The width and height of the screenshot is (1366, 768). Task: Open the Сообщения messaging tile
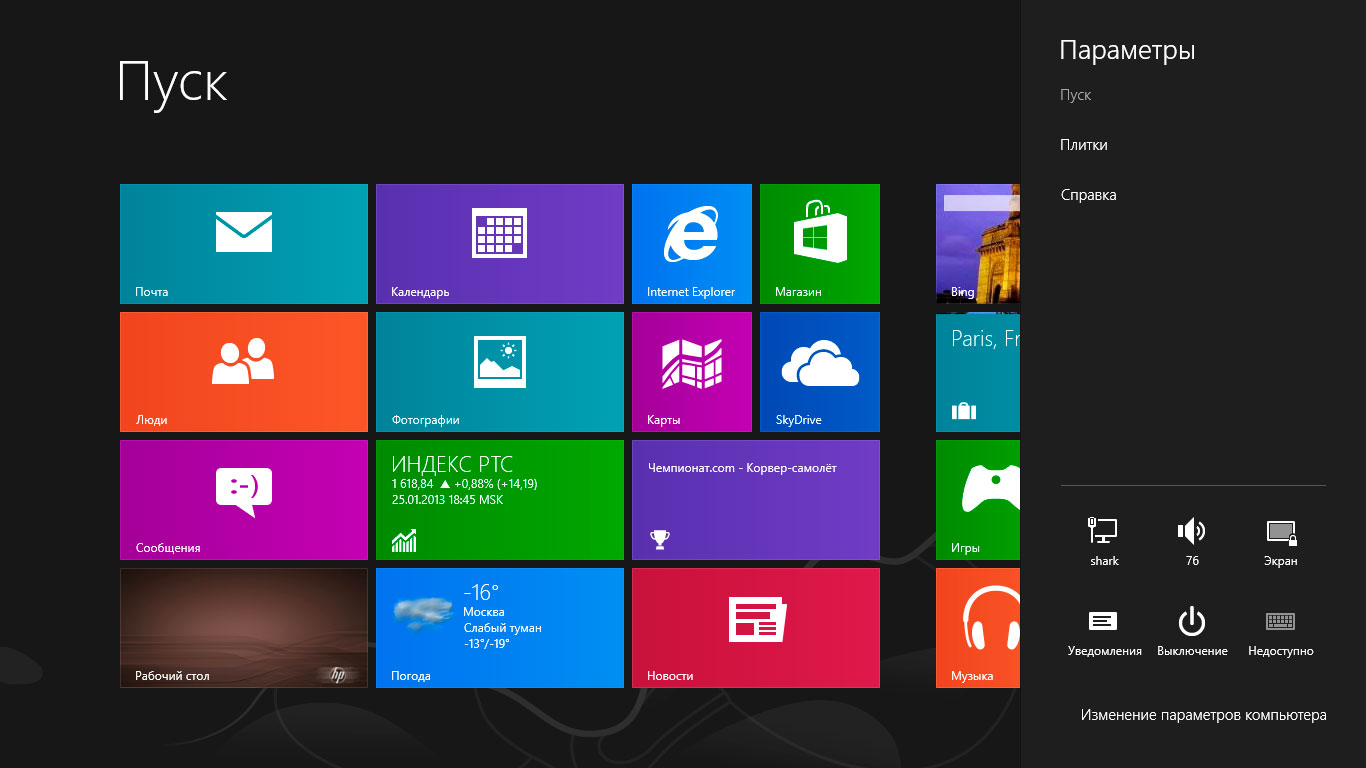243,499
